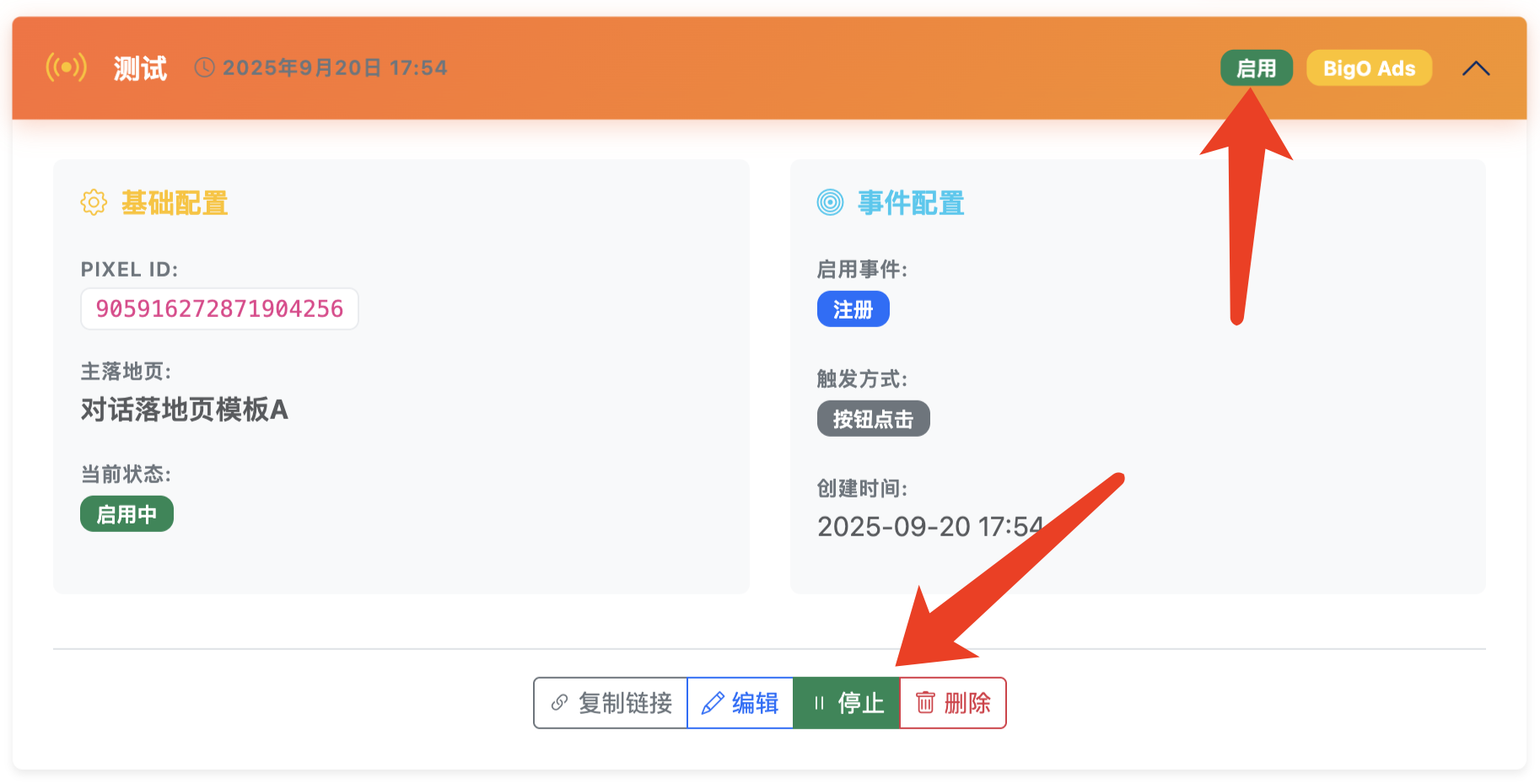The height and width of the screenshot is (784, 1540).
Task: Collapse the card with the chevron arrow
Action: 1475,68
